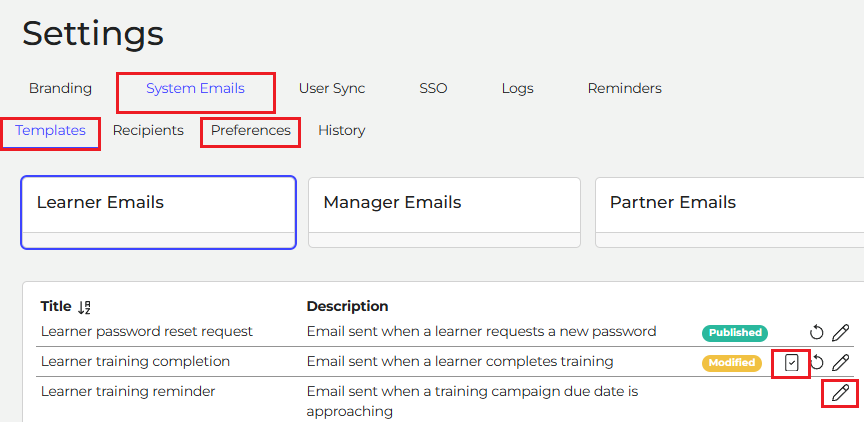Screen dimensions: 864x422
Task: Publish the modified Learner training completion template
Action: (x=791, y=363)
